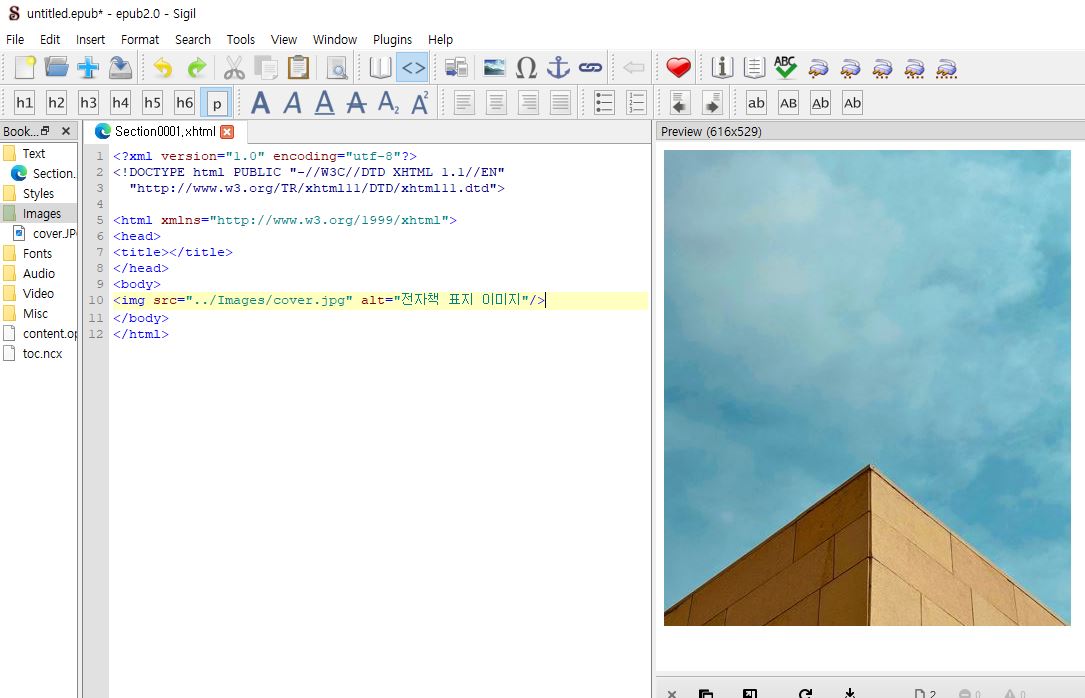Insert a bulleted list

(x=604, y=103)
